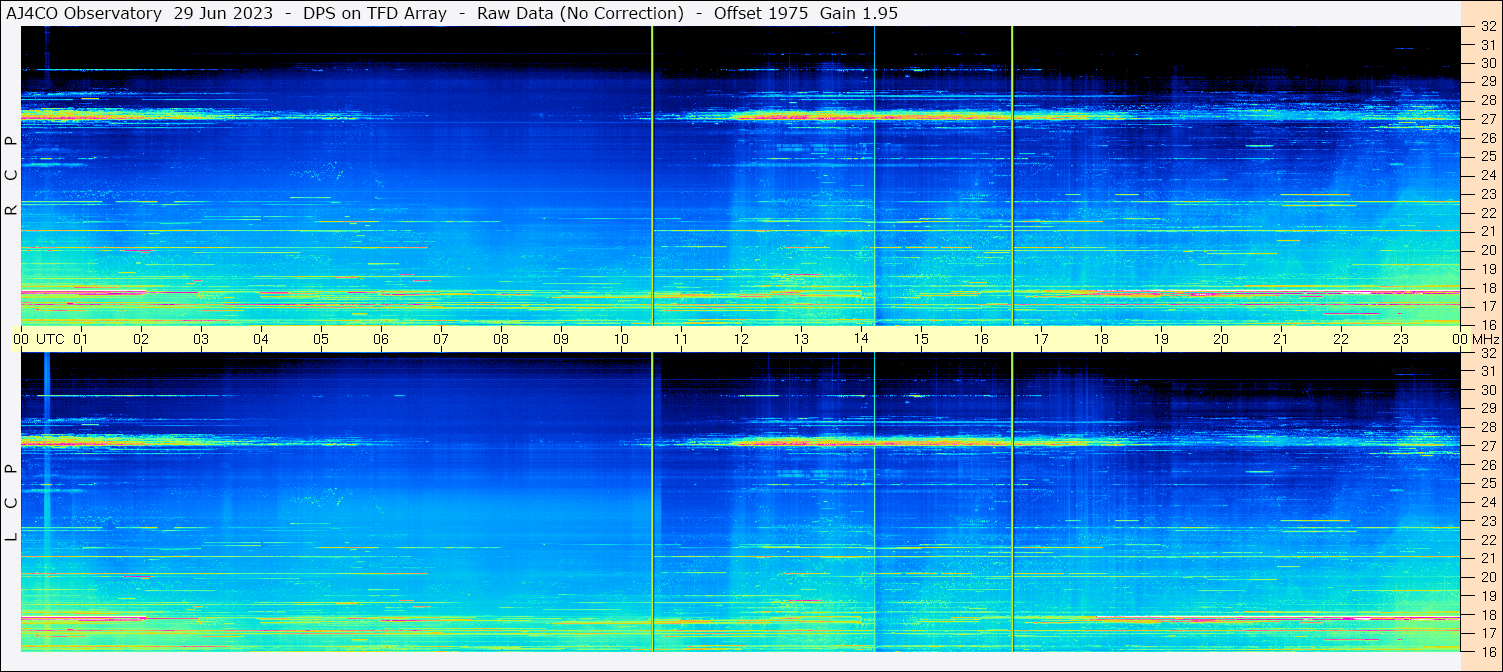The image size is (1503, 672).
Task: Click the vertical 'L C P' panel label
Action: [x=11, y=503]
